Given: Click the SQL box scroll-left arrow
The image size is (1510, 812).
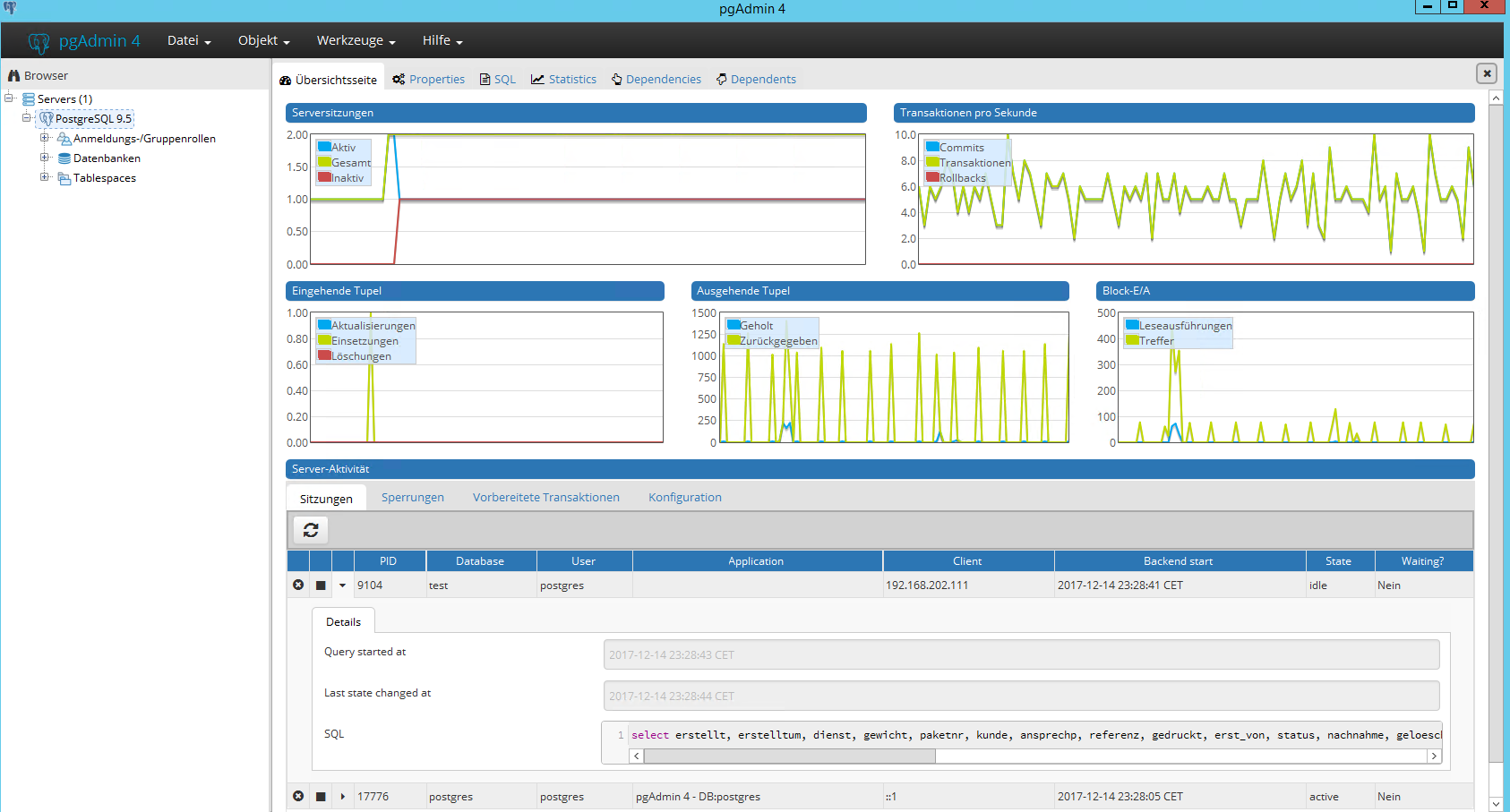Looking at the screenshot, I should [x=637, y=756].
